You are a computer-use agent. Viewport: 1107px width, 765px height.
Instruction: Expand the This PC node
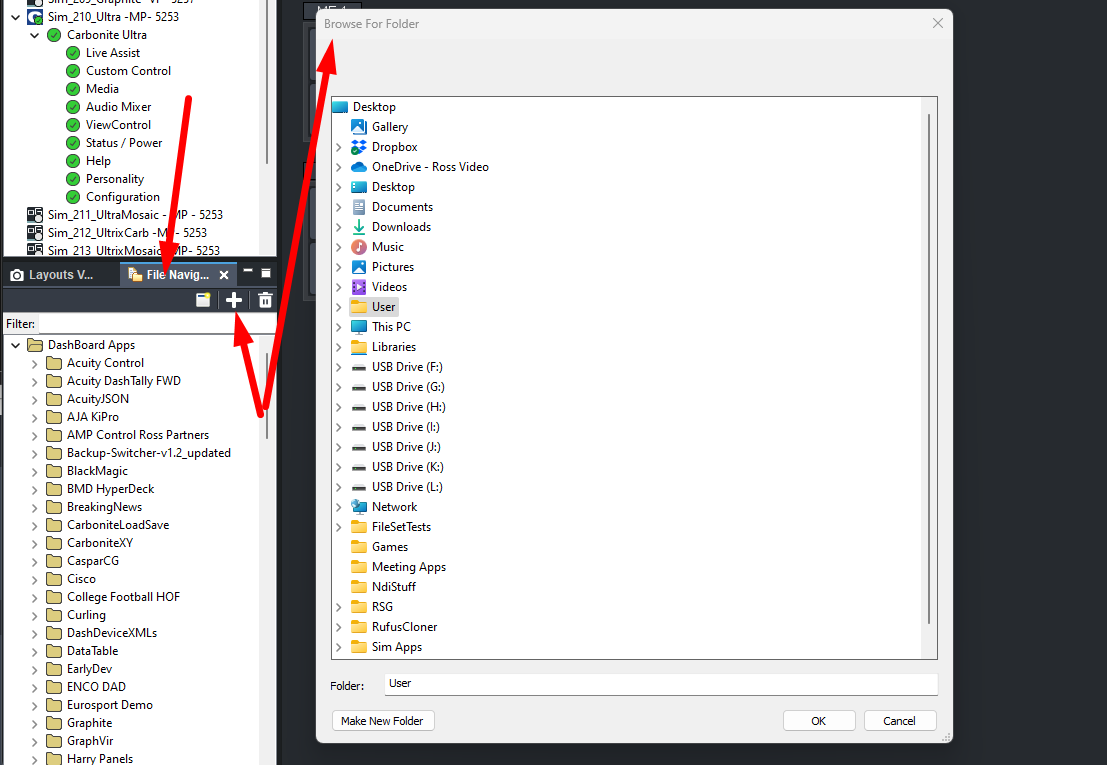[x=339, y=327]
